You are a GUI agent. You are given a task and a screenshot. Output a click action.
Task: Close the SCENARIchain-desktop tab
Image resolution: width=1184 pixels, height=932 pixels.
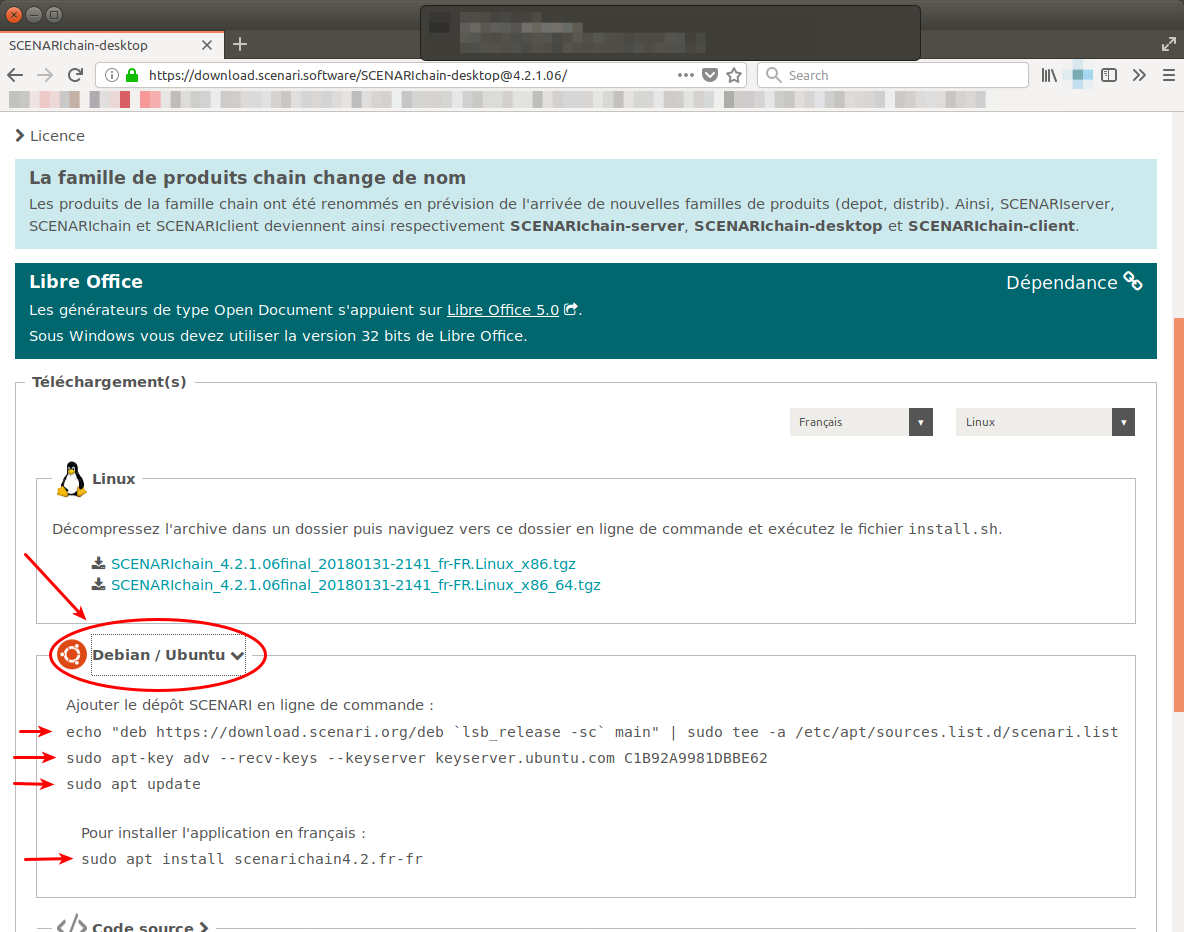coord(207,45)
